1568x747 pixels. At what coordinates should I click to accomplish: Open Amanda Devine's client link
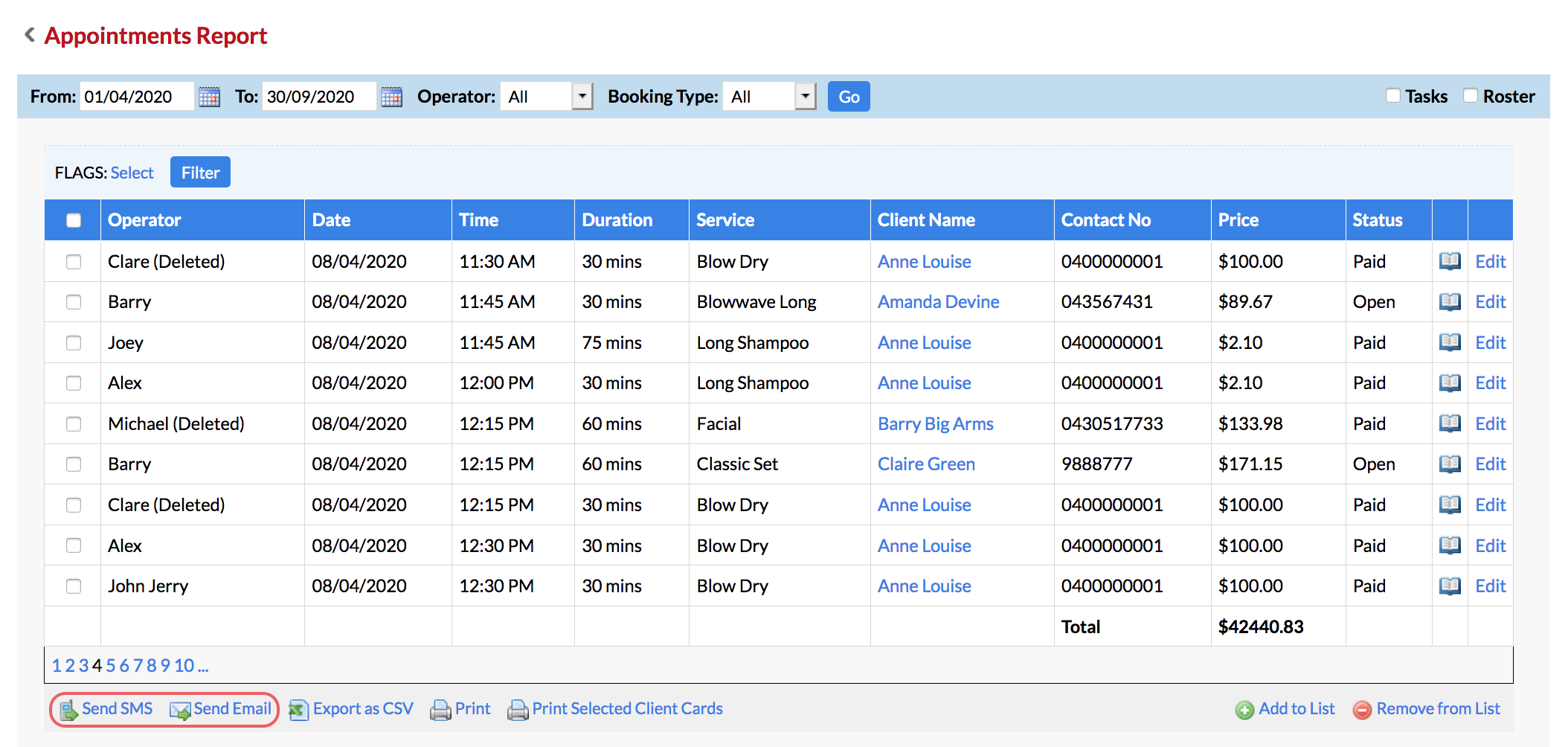[938, 301]
